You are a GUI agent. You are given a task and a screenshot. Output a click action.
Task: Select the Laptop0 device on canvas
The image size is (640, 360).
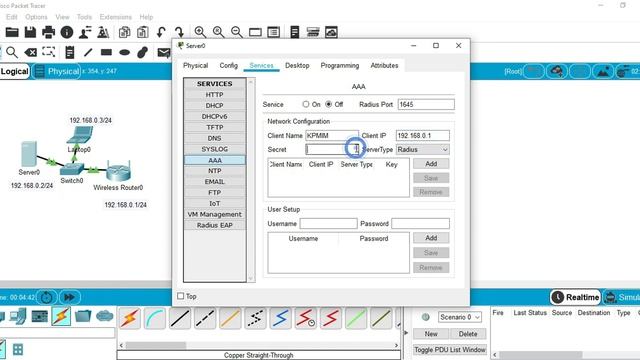click(80, 136)
